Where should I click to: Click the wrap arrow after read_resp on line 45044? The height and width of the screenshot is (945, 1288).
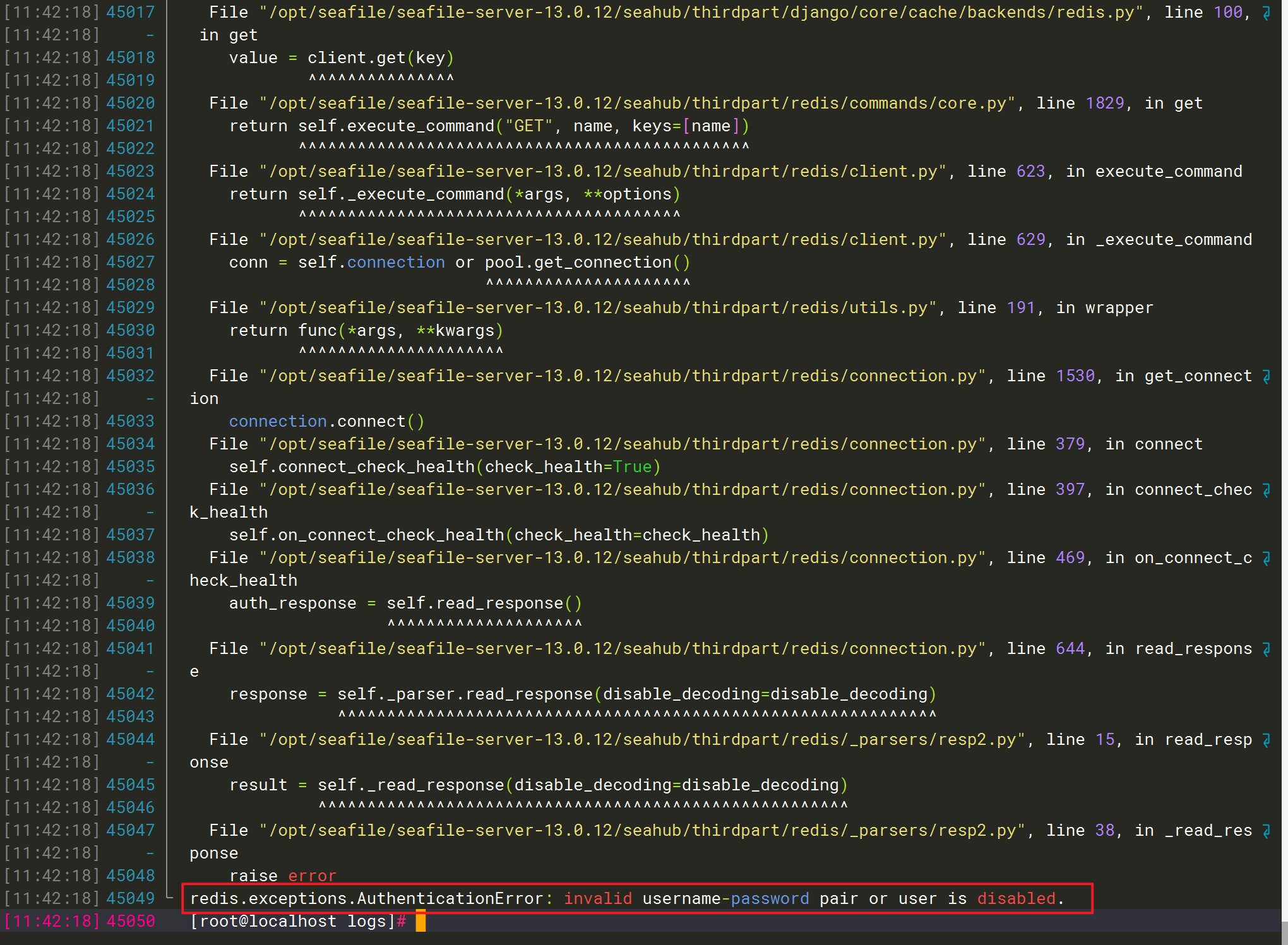[1266, 740]
